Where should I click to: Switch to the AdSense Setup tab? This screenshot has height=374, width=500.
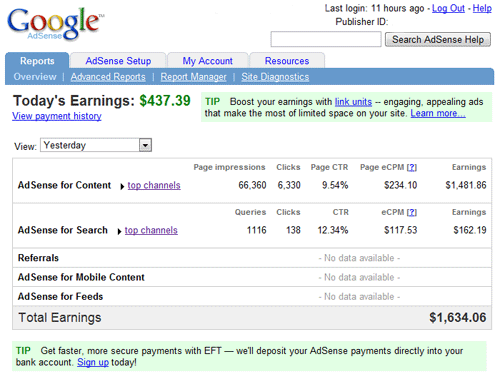click(118, 61)
